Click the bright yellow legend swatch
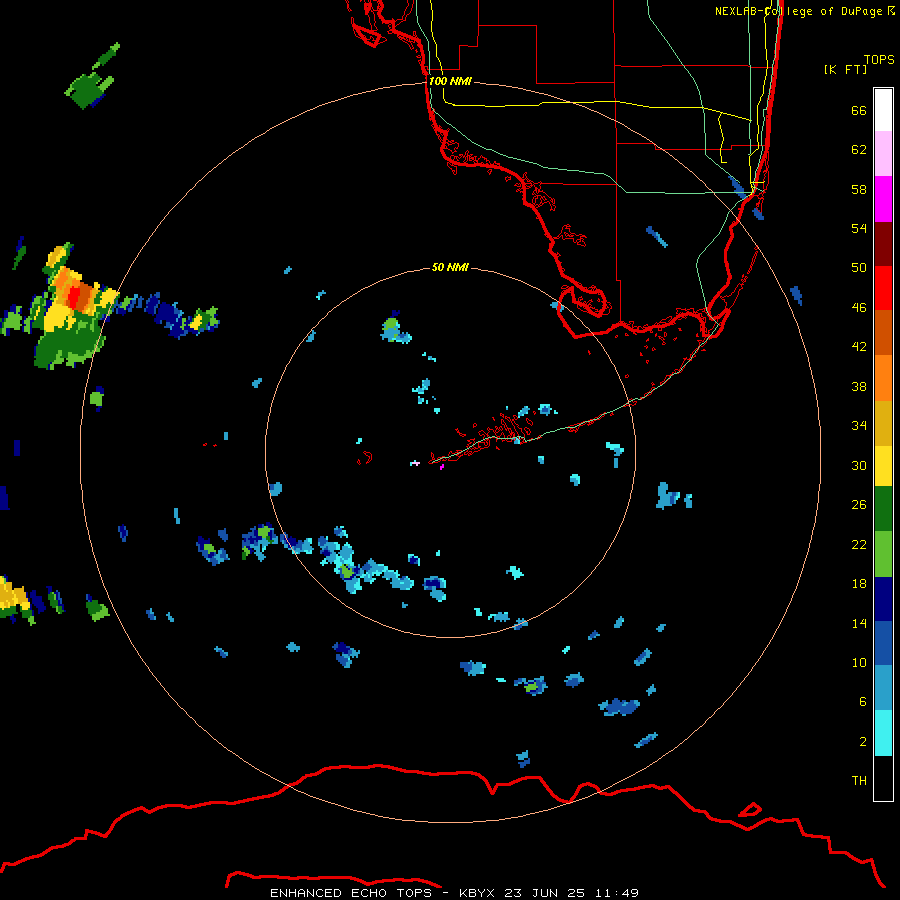Image resolution: width=900 pixels, height=900 pixels. point(883,465)
